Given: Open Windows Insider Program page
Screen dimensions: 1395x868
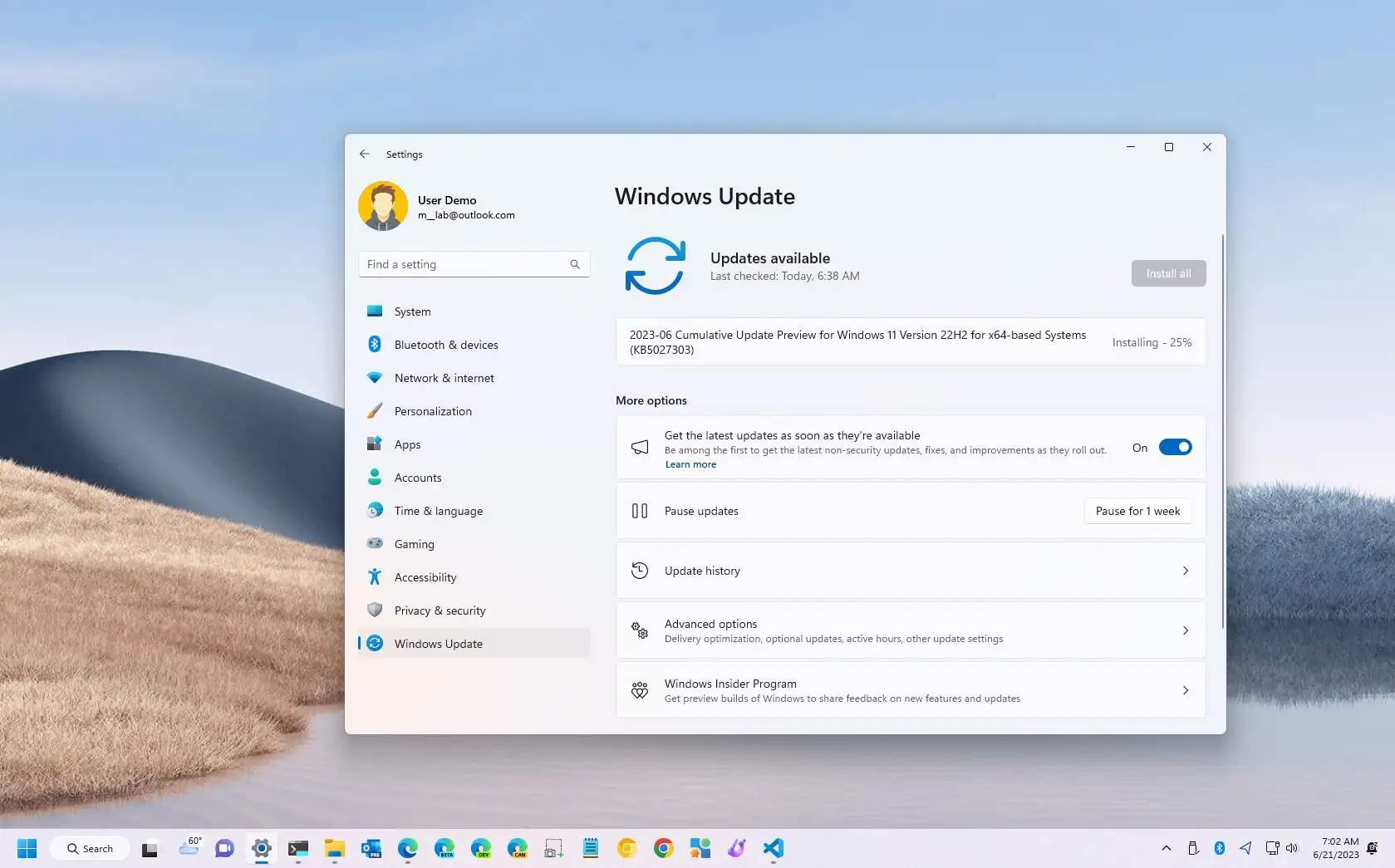Looking at the screenshot, I should (x=911, y=690).
